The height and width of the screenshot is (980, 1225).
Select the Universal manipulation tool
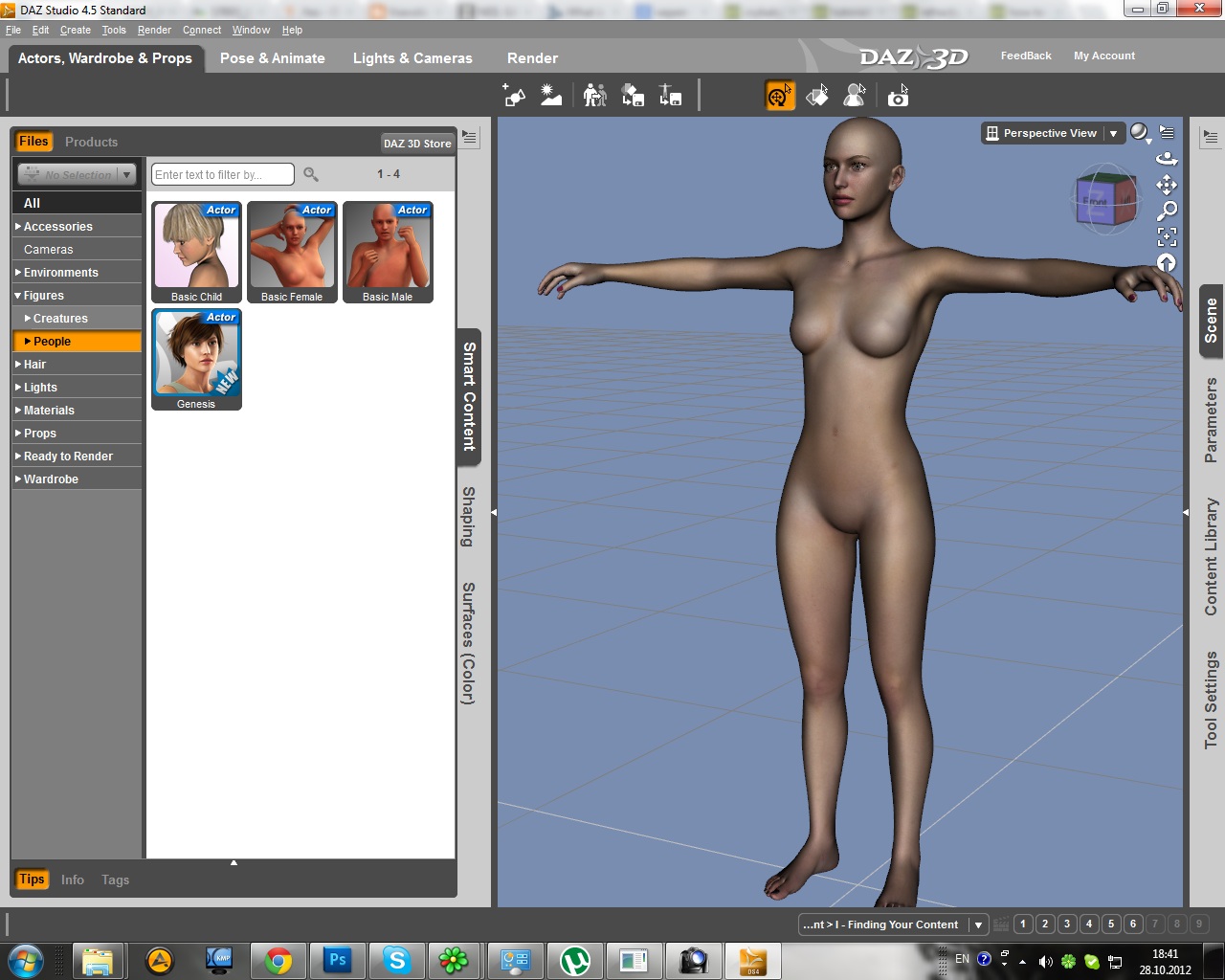780,96
